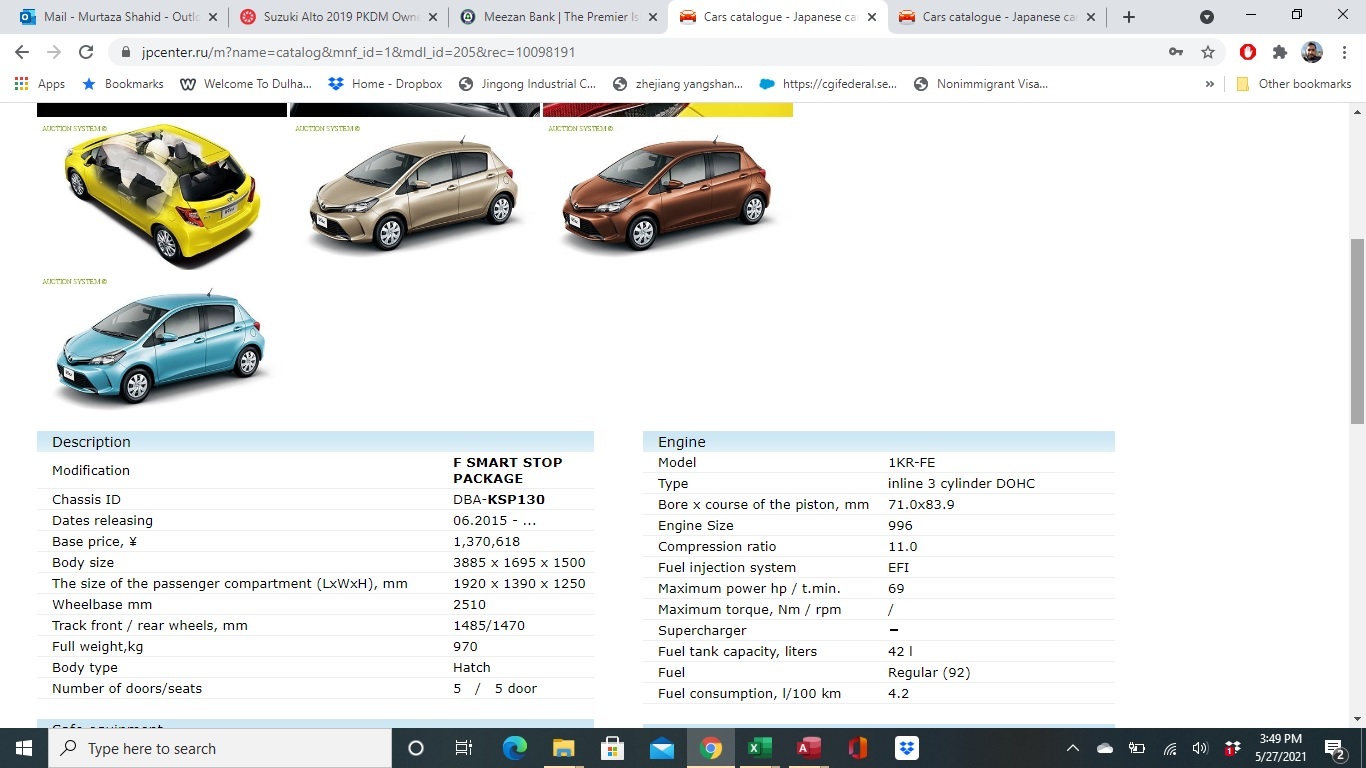Open Task View in taskbar
The height and width of the screenshot is (768, 1366).
click(464, 748)
